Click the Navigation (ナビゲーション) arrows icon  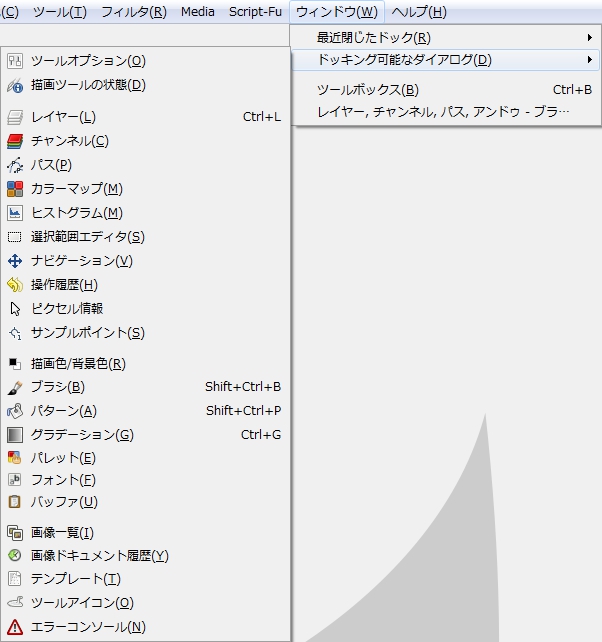tap(15, 261)
